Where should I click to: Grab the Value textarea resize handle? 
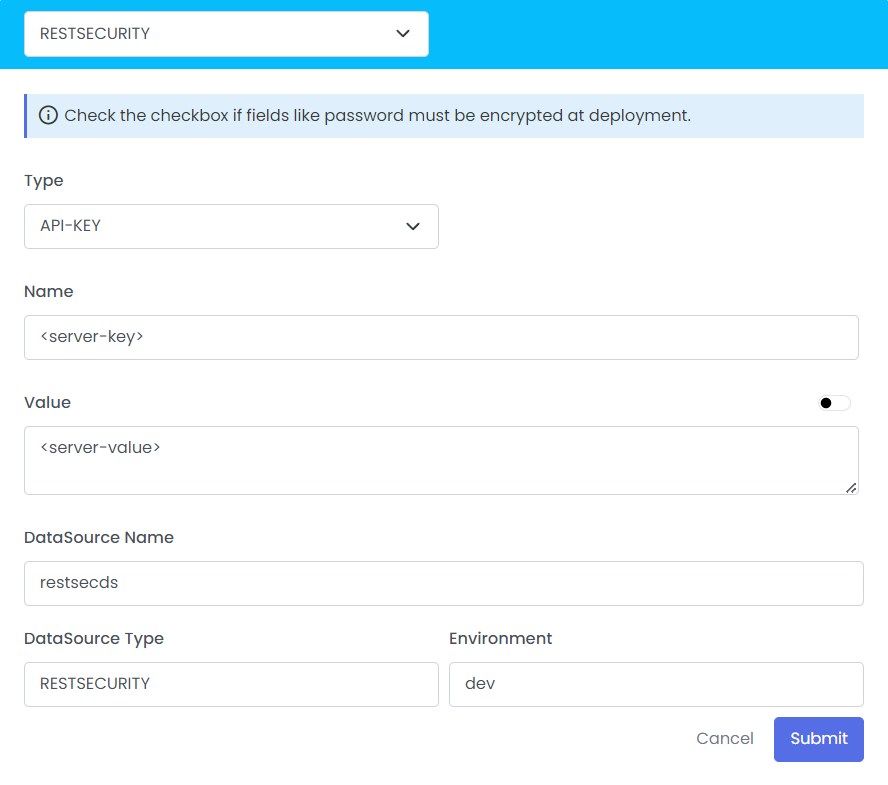coord(851,488)
